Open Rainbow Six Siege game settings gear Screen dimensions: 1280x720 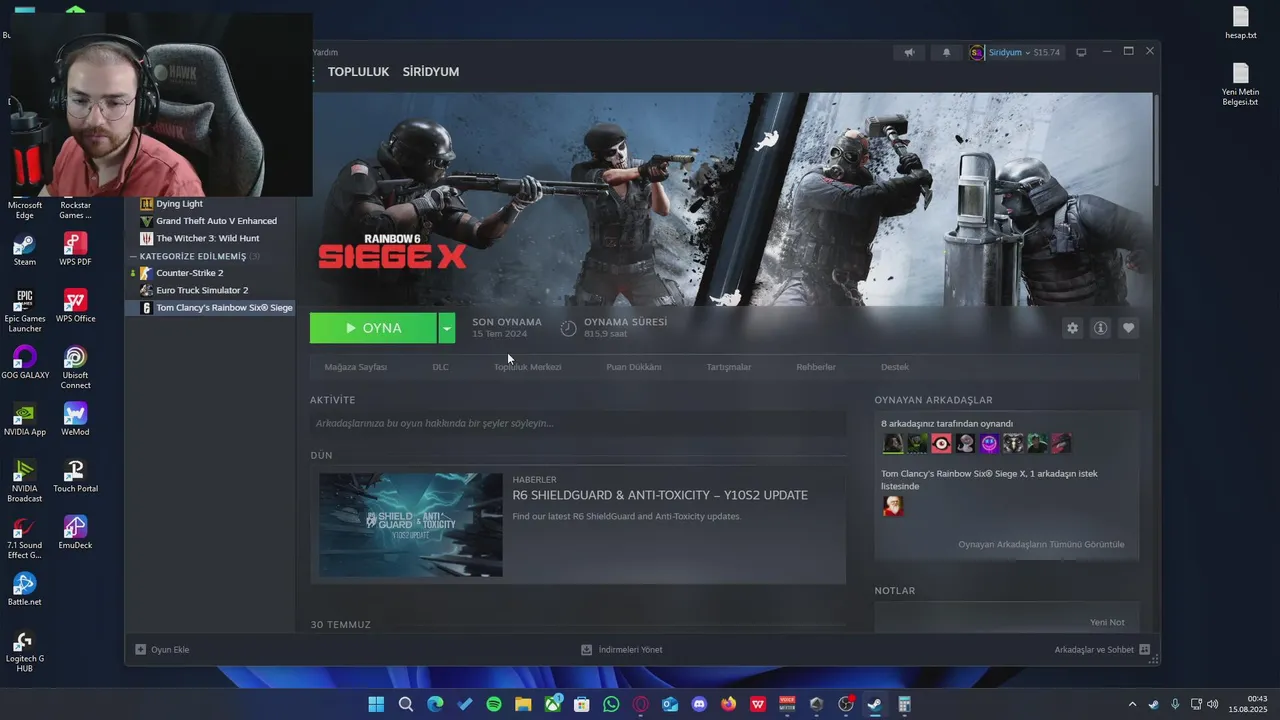coord(1072,328)
